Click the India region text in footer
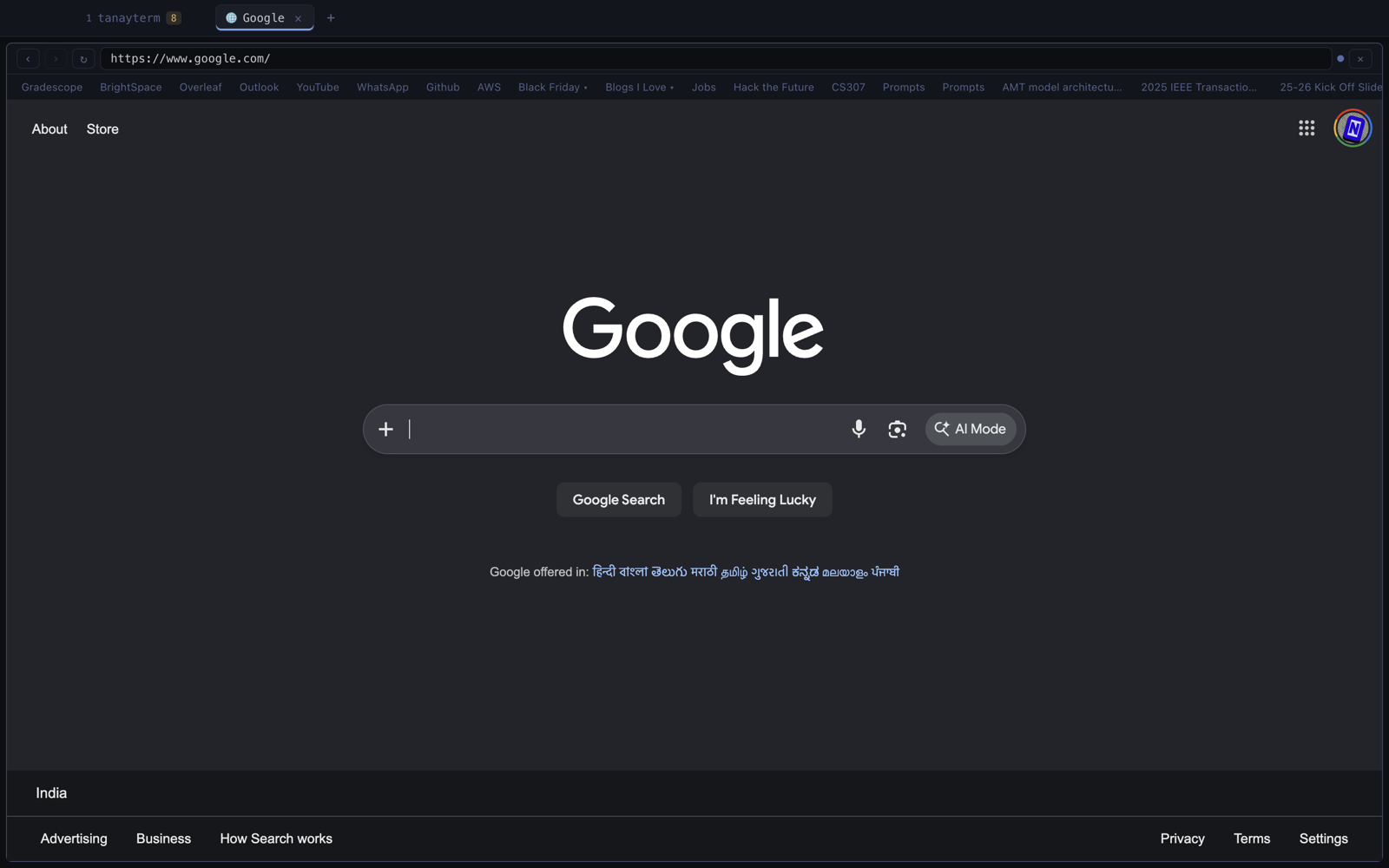The height and width of the screenshot is (868, 1389). click(x=51, y=793)
